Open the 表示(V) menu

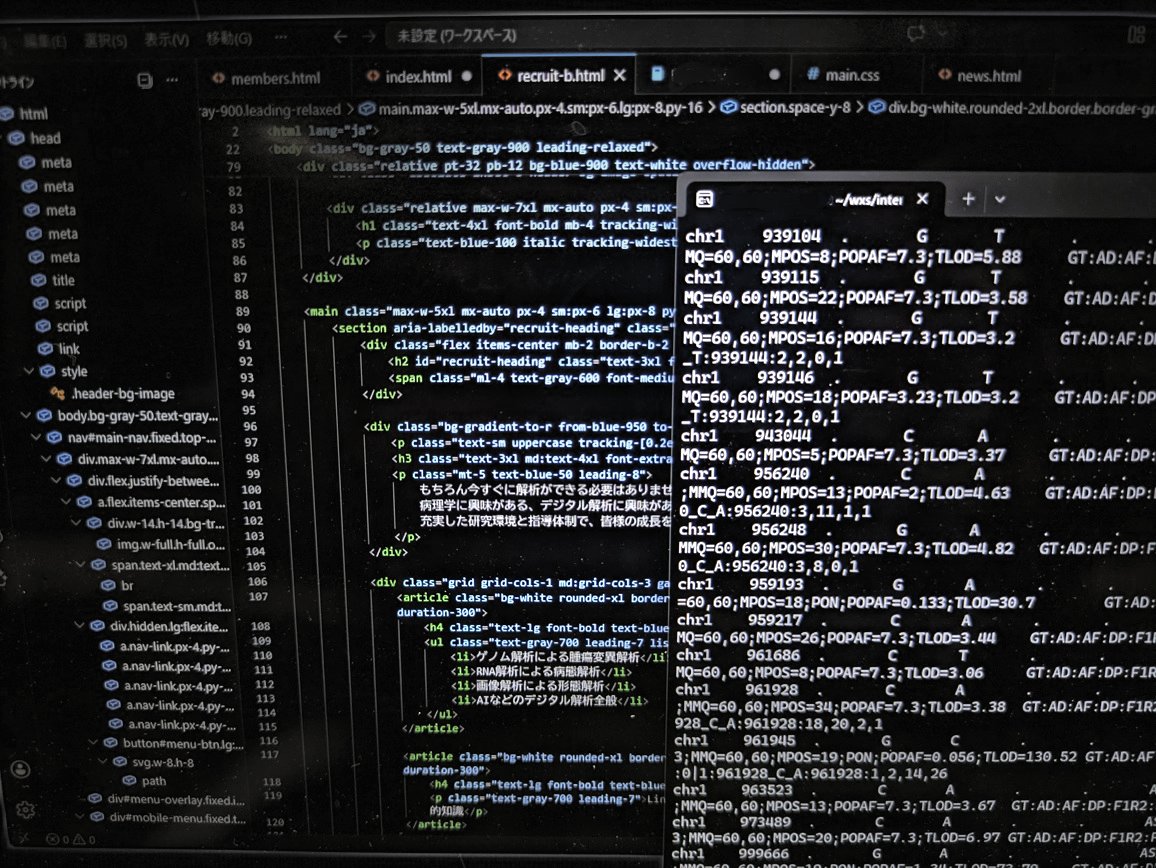166,40
